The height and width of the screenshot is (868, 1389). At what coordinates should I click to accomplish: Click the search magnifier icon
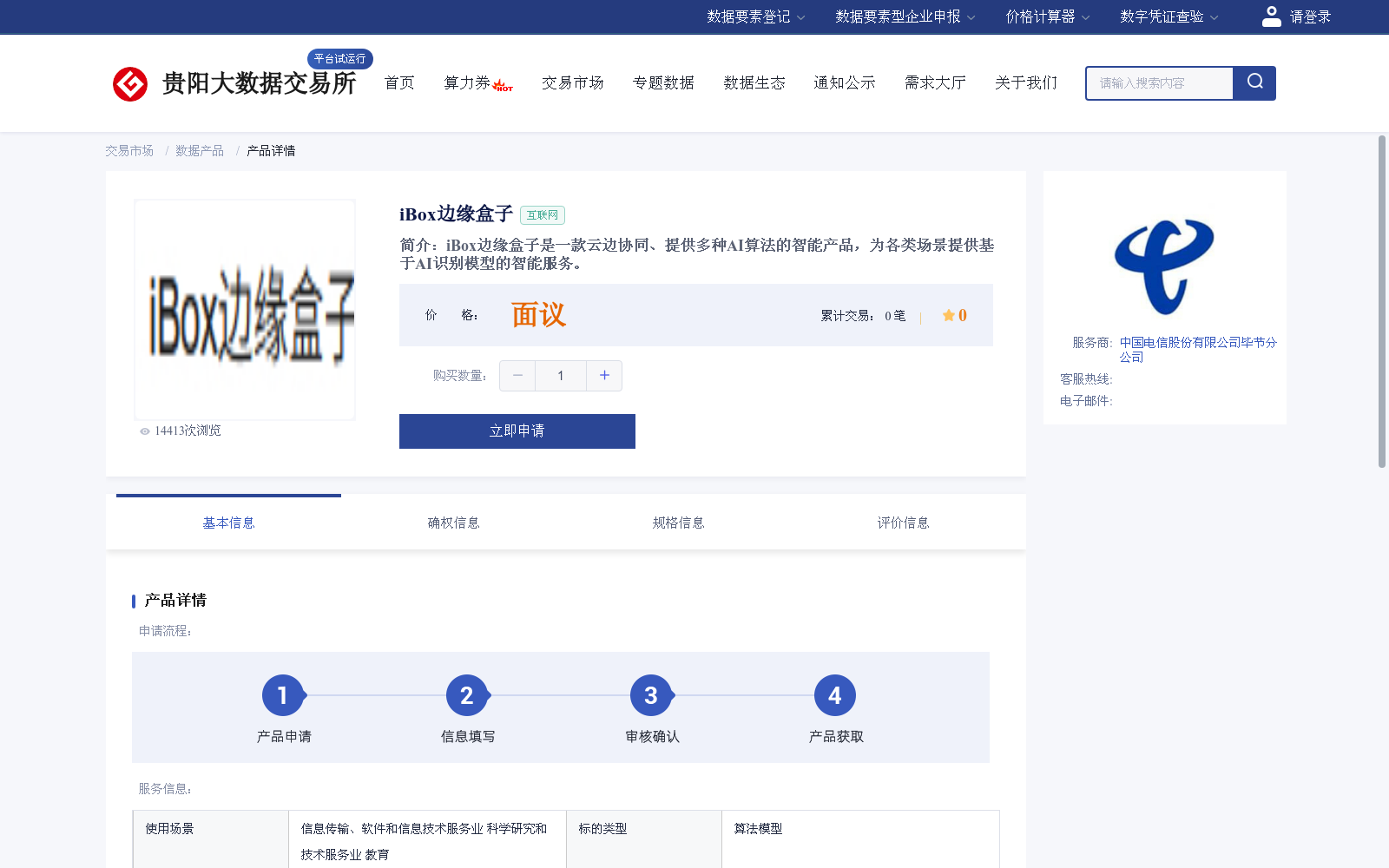click(x=1254, y=82)
